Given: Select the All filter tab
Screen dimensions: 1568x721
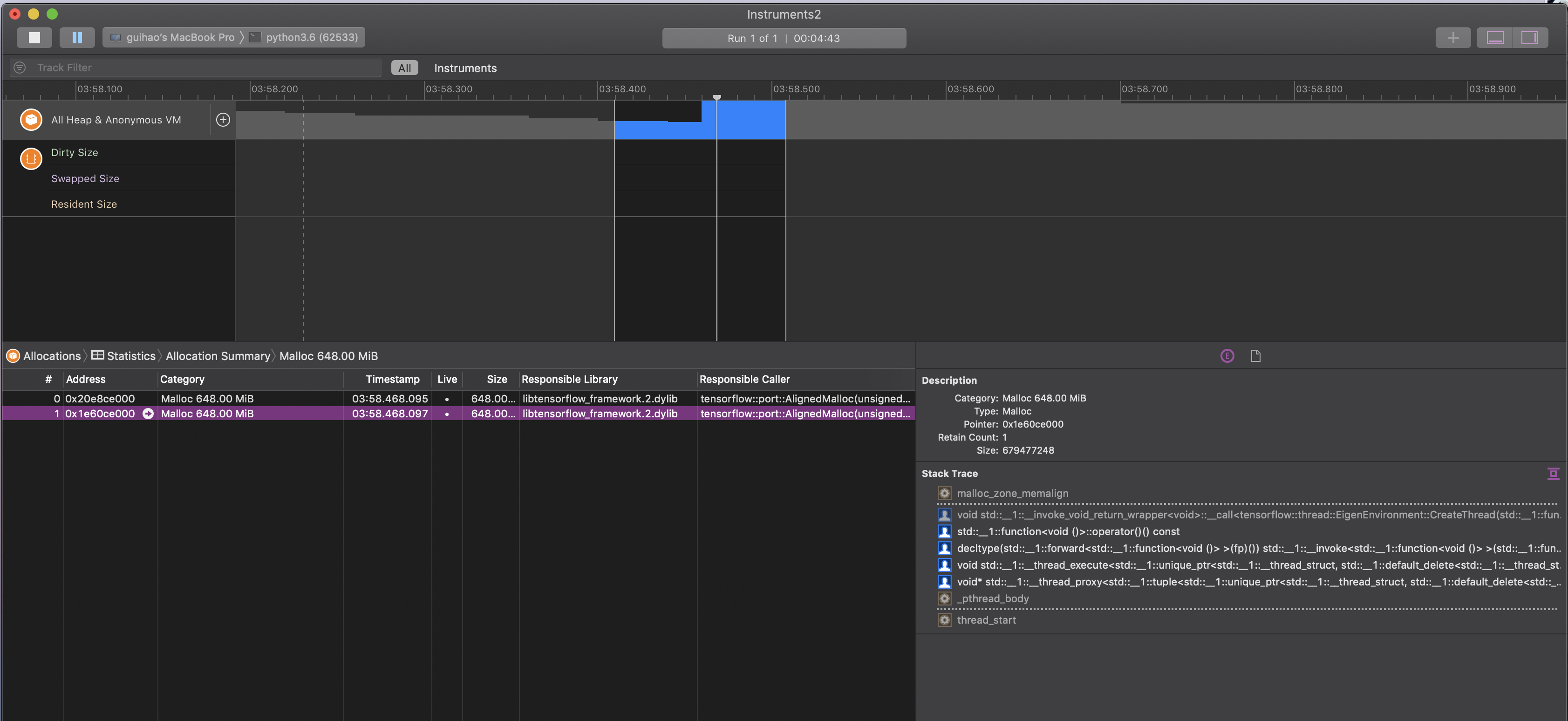Looking at the screenshot, I should (x=404, y=68).
